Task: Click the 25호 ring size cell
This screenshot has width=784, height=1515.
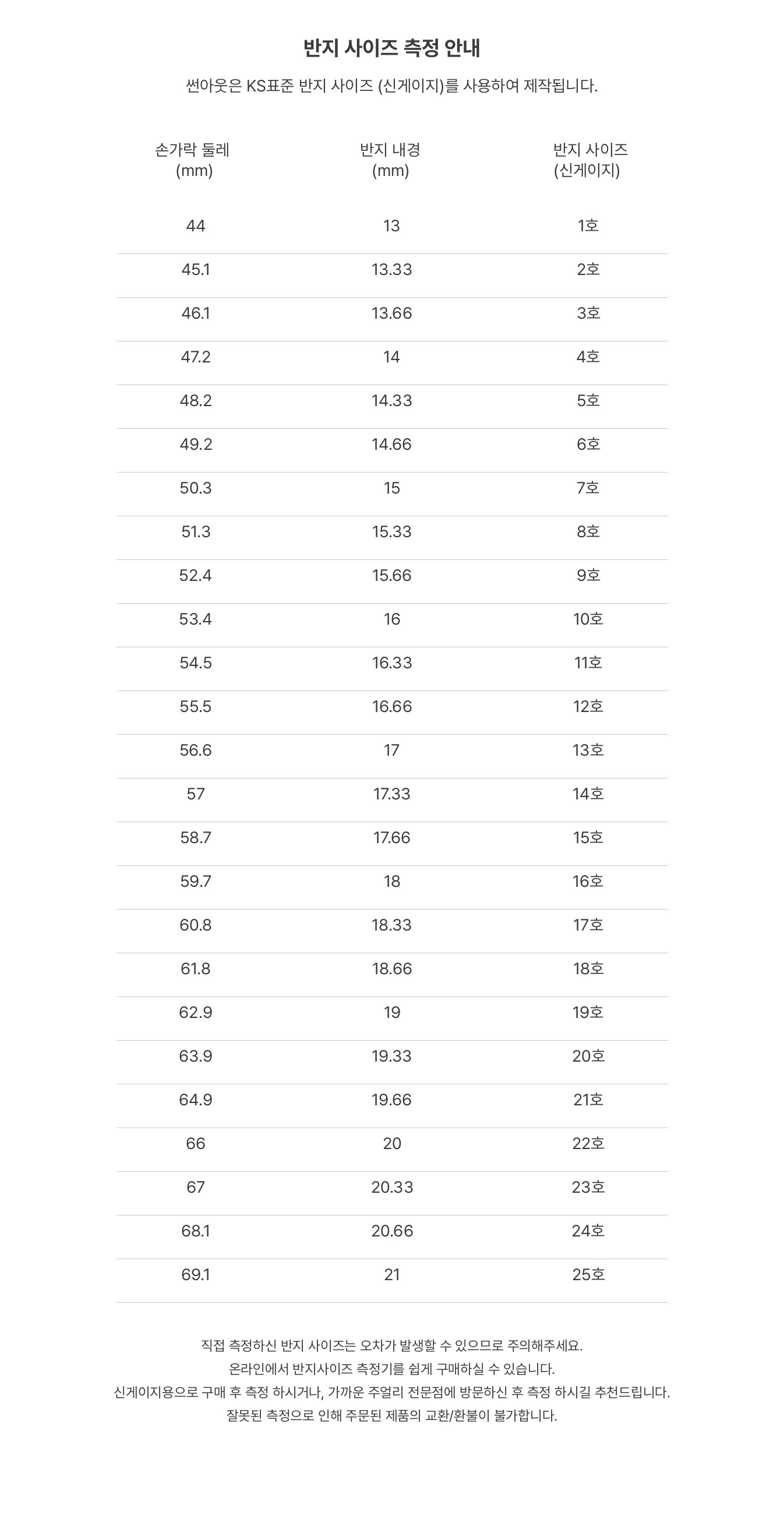Action: tap(588, 1274)
